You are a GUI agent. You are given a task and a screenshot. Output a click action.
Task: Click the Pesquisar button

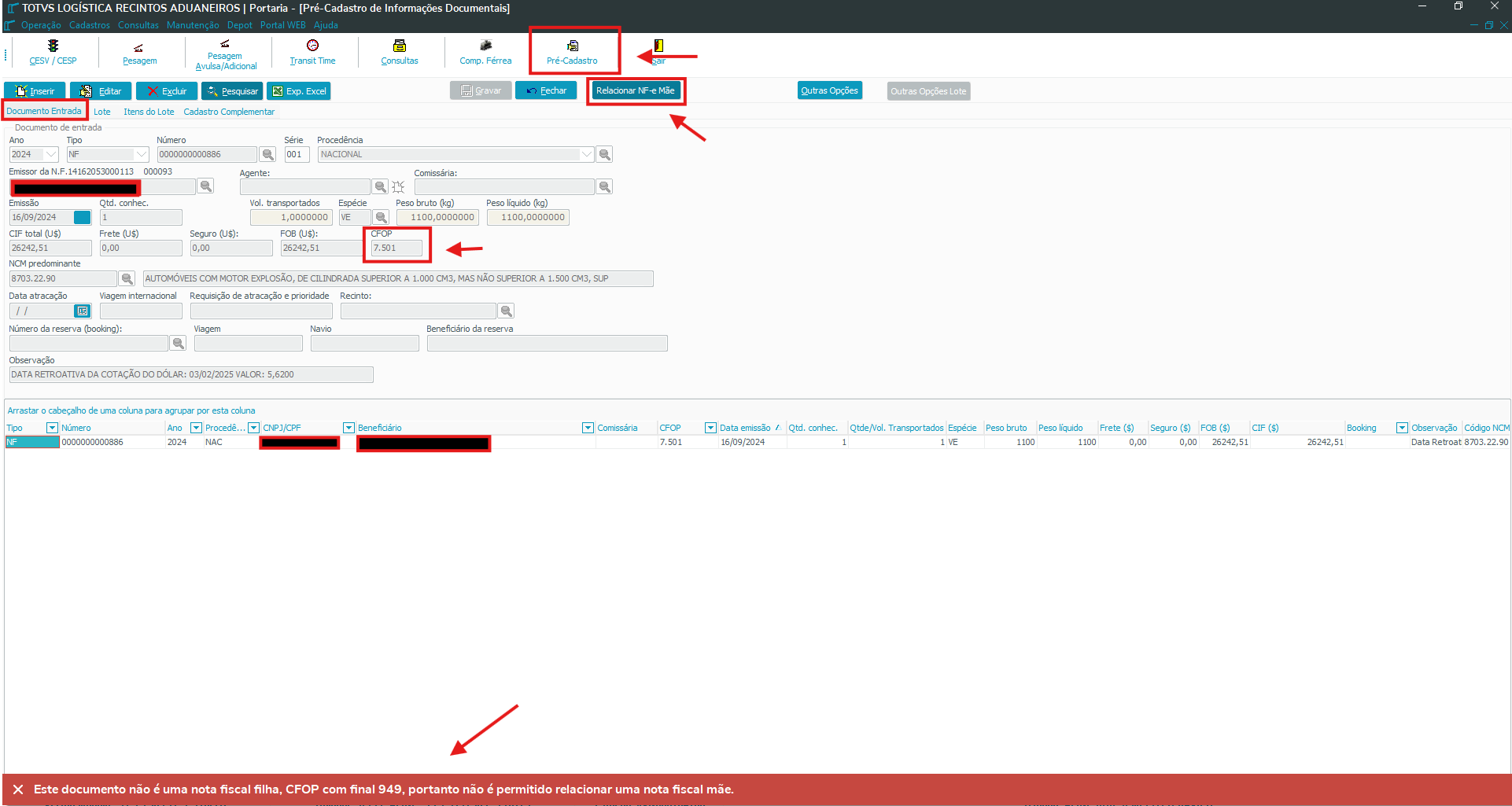tap(232, 91)
